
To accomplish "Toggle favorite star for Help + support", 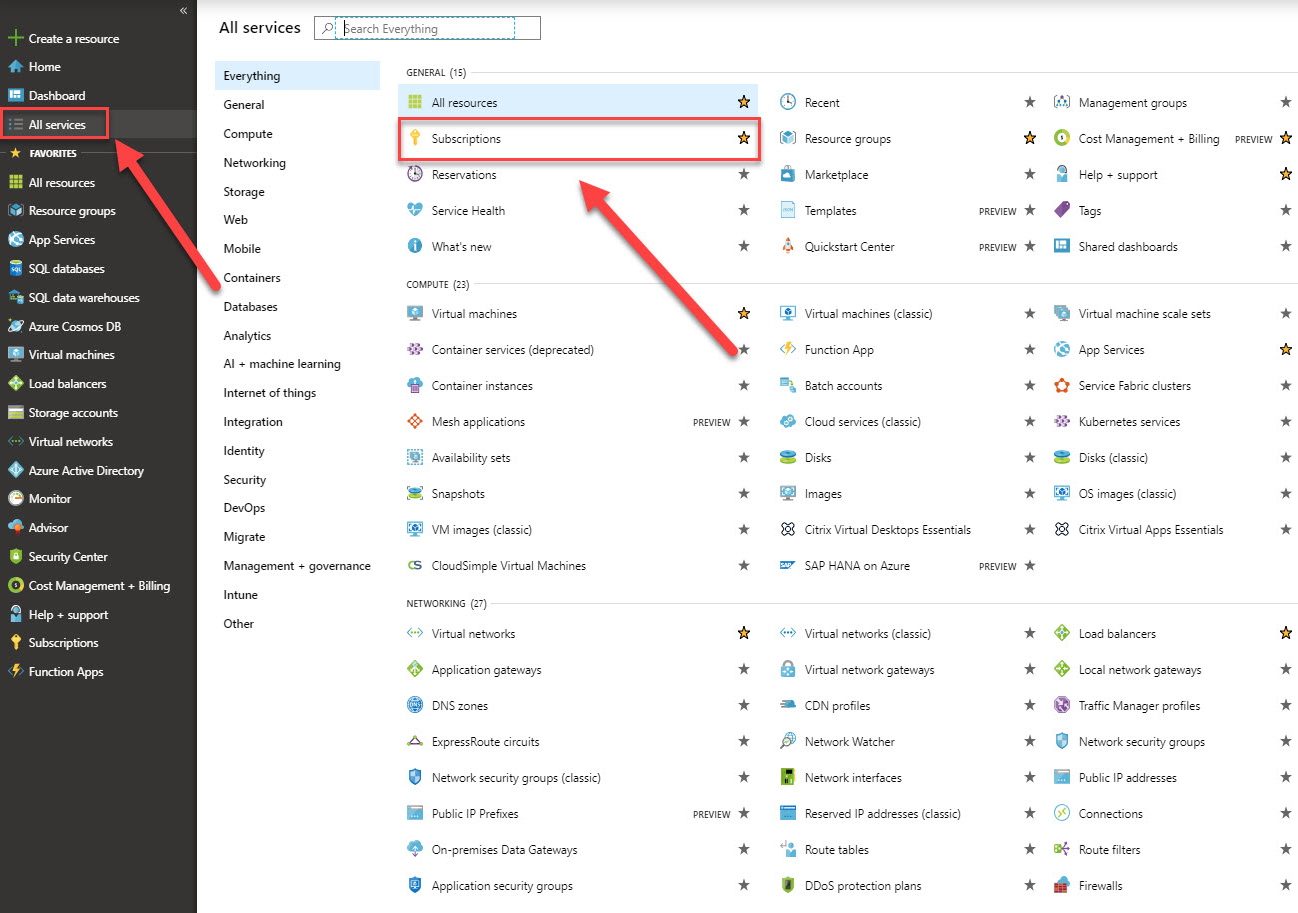I will click(x=1286, y=174).
